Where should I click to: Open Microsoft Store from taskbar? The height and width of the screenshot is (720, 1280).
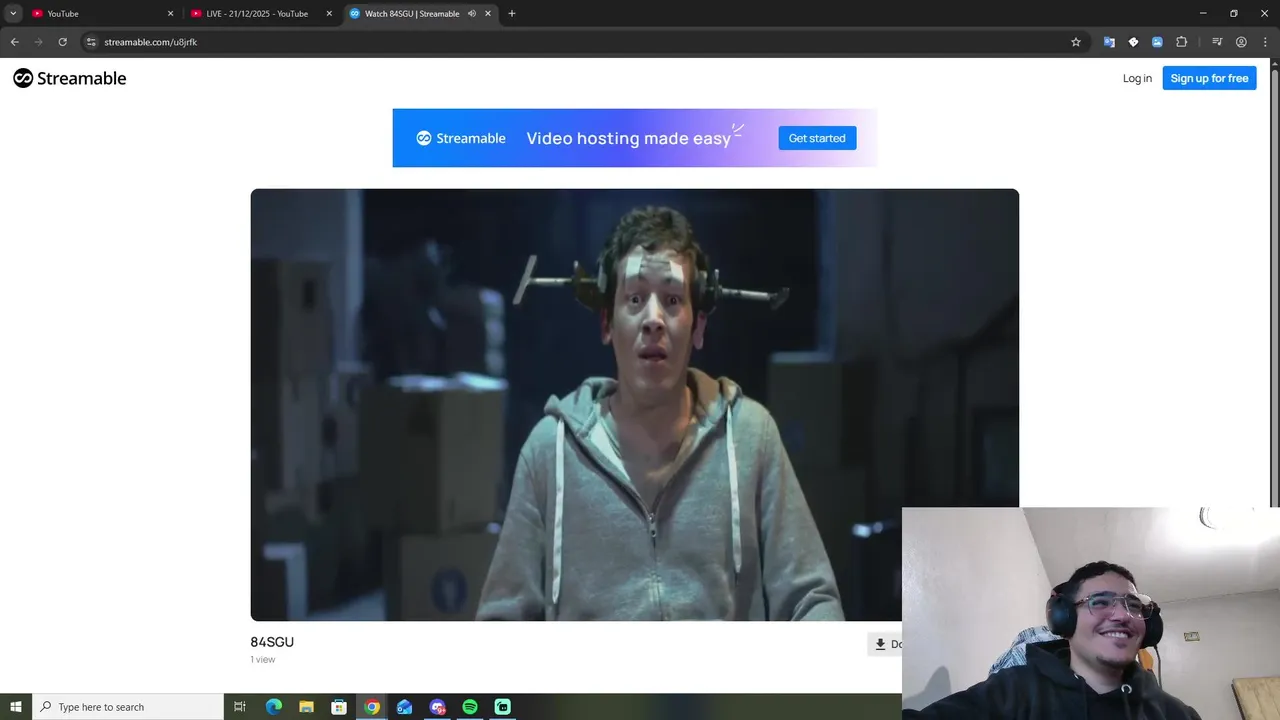point(339,707)
